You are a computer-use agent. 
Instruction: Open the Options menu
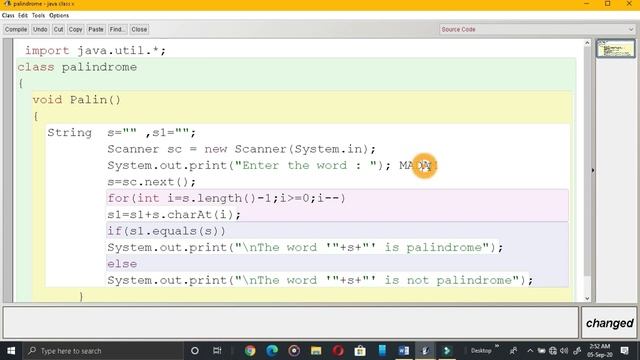pyautogui.click(x=59, y=15)
